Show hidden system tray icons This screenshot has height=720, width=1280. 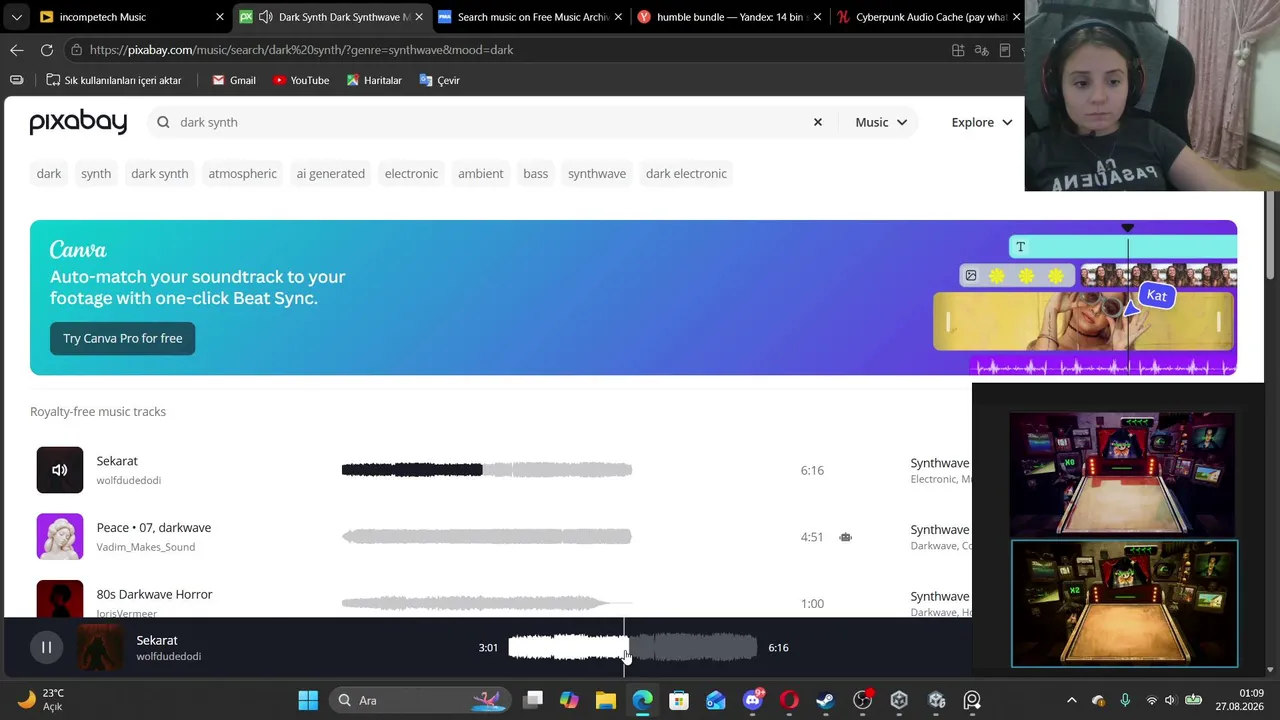(x=1072, y=700)
